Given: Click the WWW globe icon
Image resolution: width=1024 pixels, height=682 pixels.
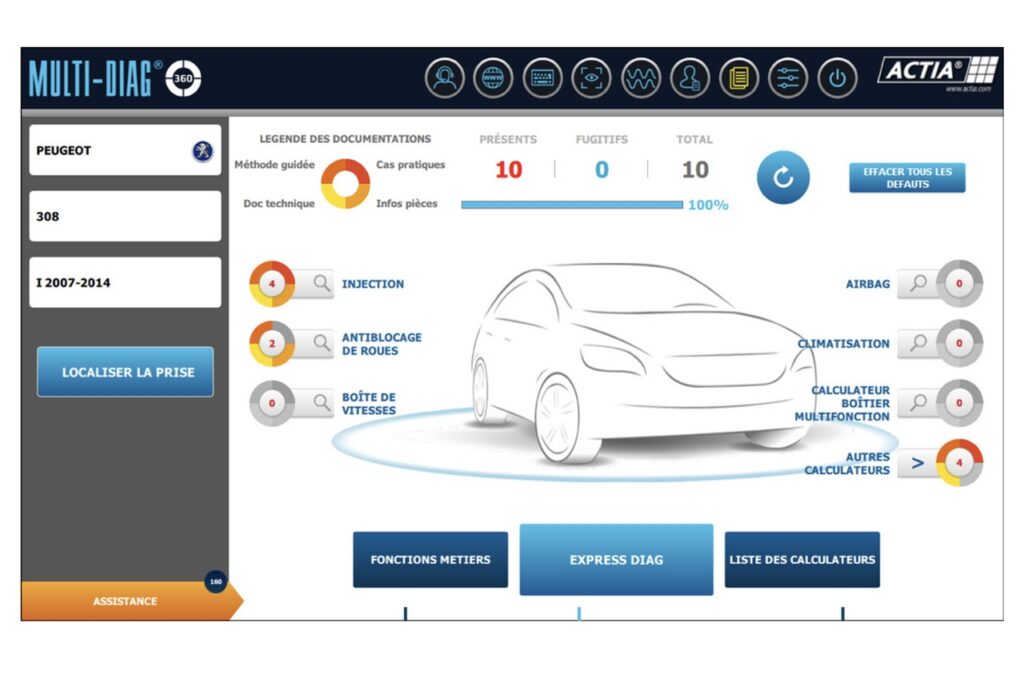Looking at the screenshot, I should (493, 78).
